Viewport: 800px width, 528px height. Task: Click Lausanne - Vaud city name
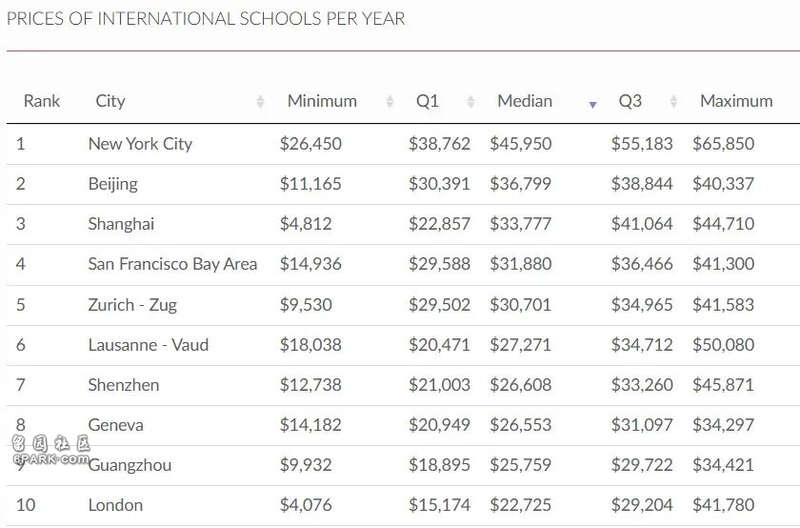coord(148,345)
